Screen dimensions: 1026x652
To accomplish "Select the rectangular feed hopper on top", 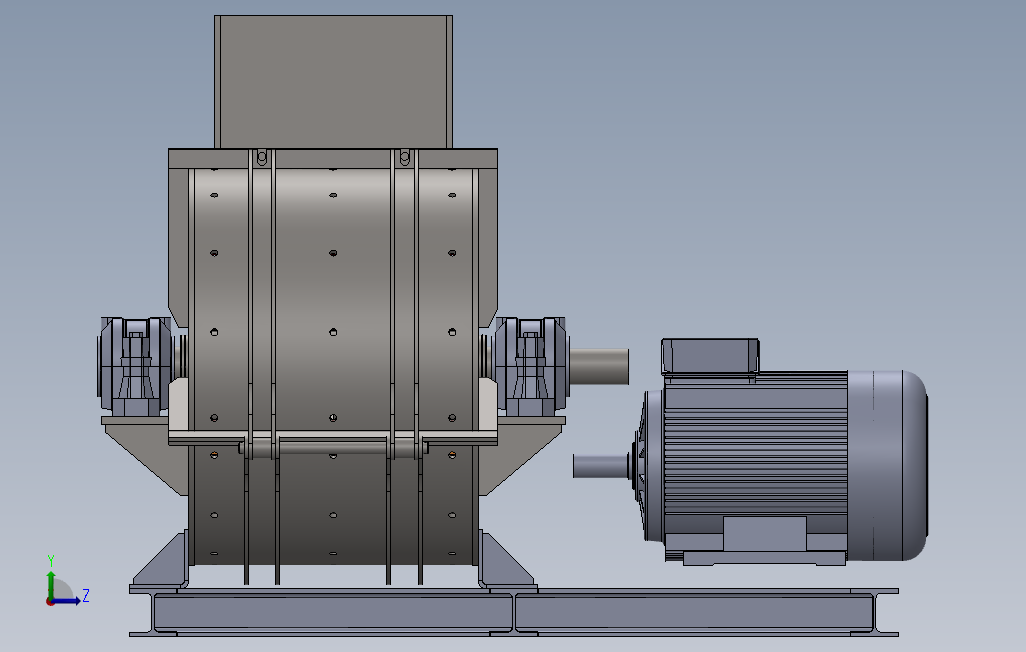I will point(334,82).
